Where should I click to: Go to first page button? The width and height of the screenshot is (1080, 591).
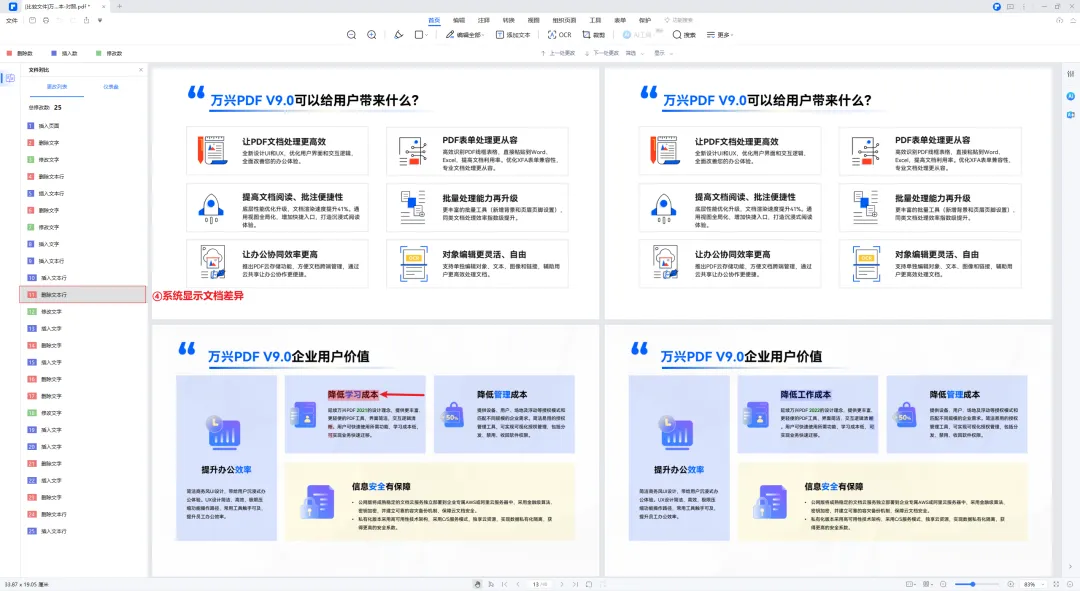tap(505, 584)
